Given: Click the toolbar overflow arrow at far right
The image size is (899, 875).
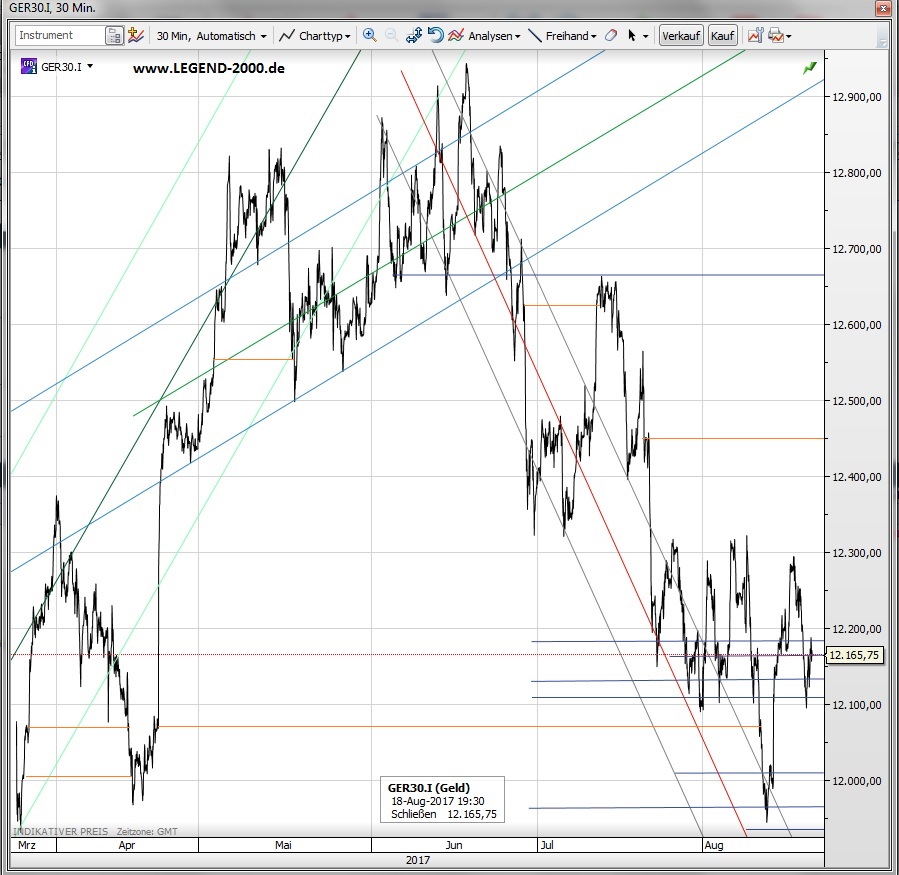Looking at the screenshot, I should (882, 40).
